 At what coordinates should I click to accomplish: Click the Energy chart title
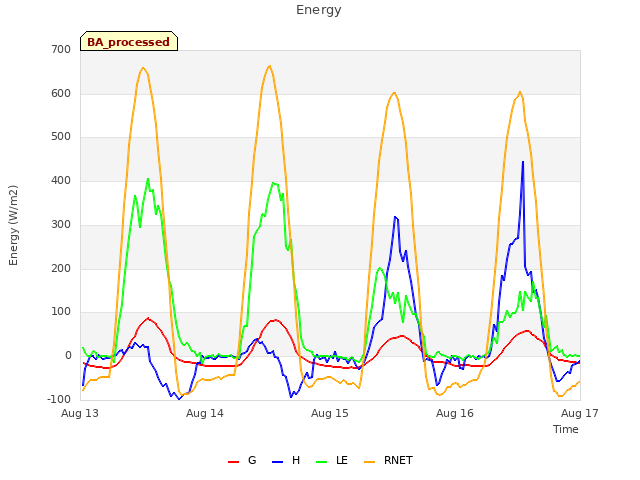click(x=319, y=10)
